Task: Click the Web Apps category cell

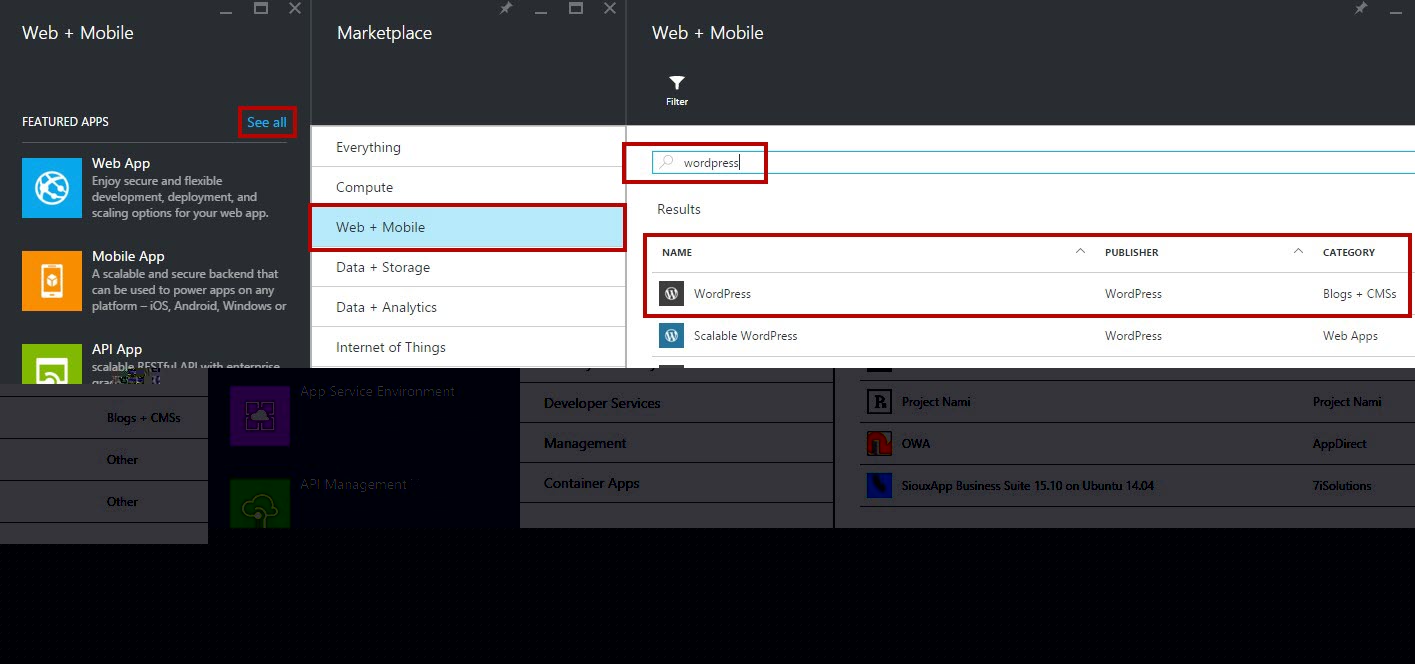Action: (x=1350, y=336)
